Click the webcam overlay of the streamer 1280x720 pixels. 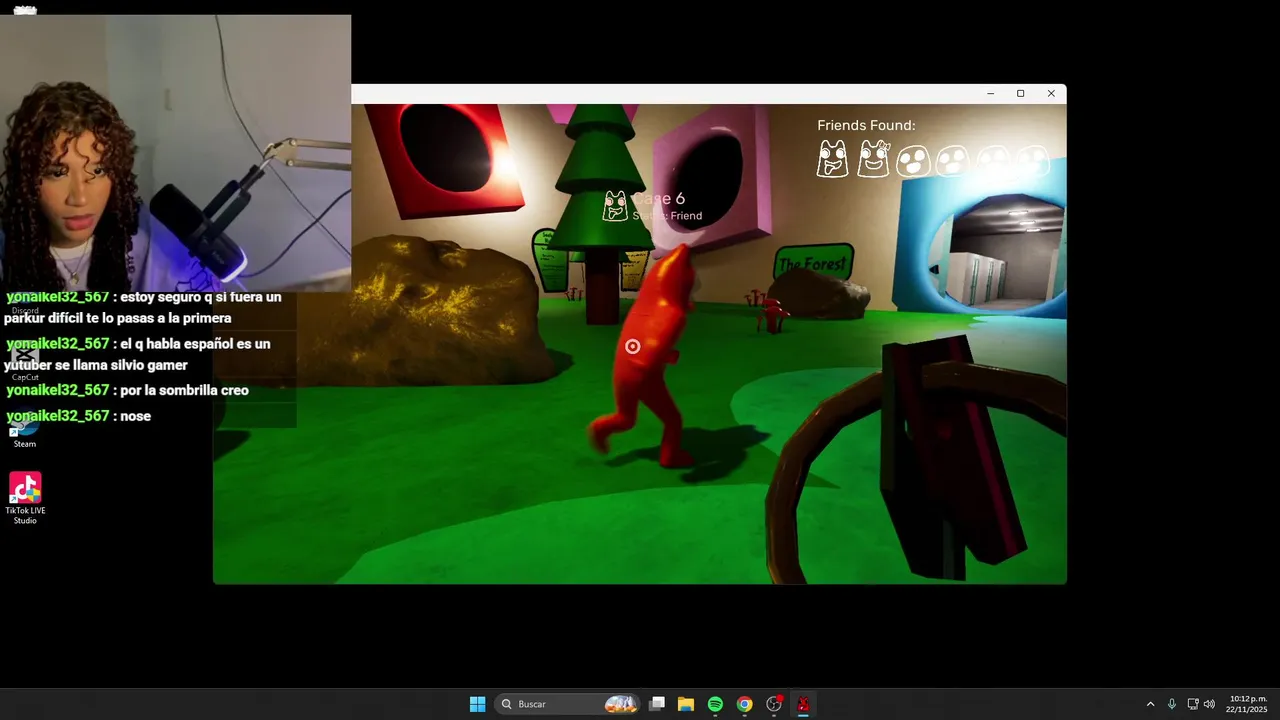click(175, 153)
